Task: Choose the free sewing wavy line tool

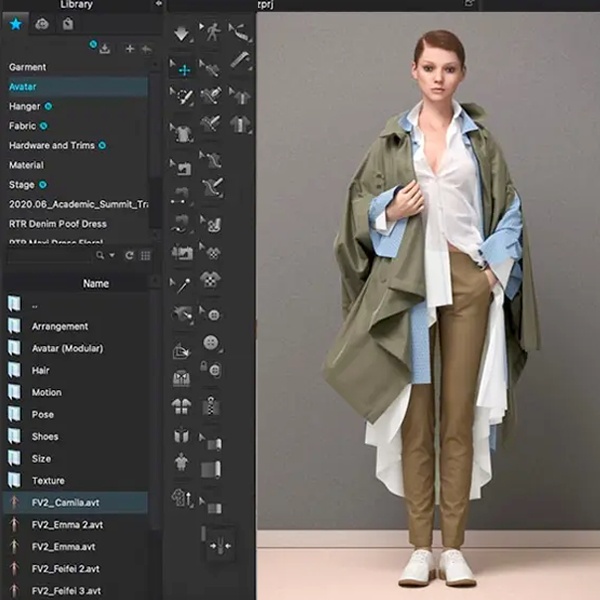Action: tap(181, 224)
